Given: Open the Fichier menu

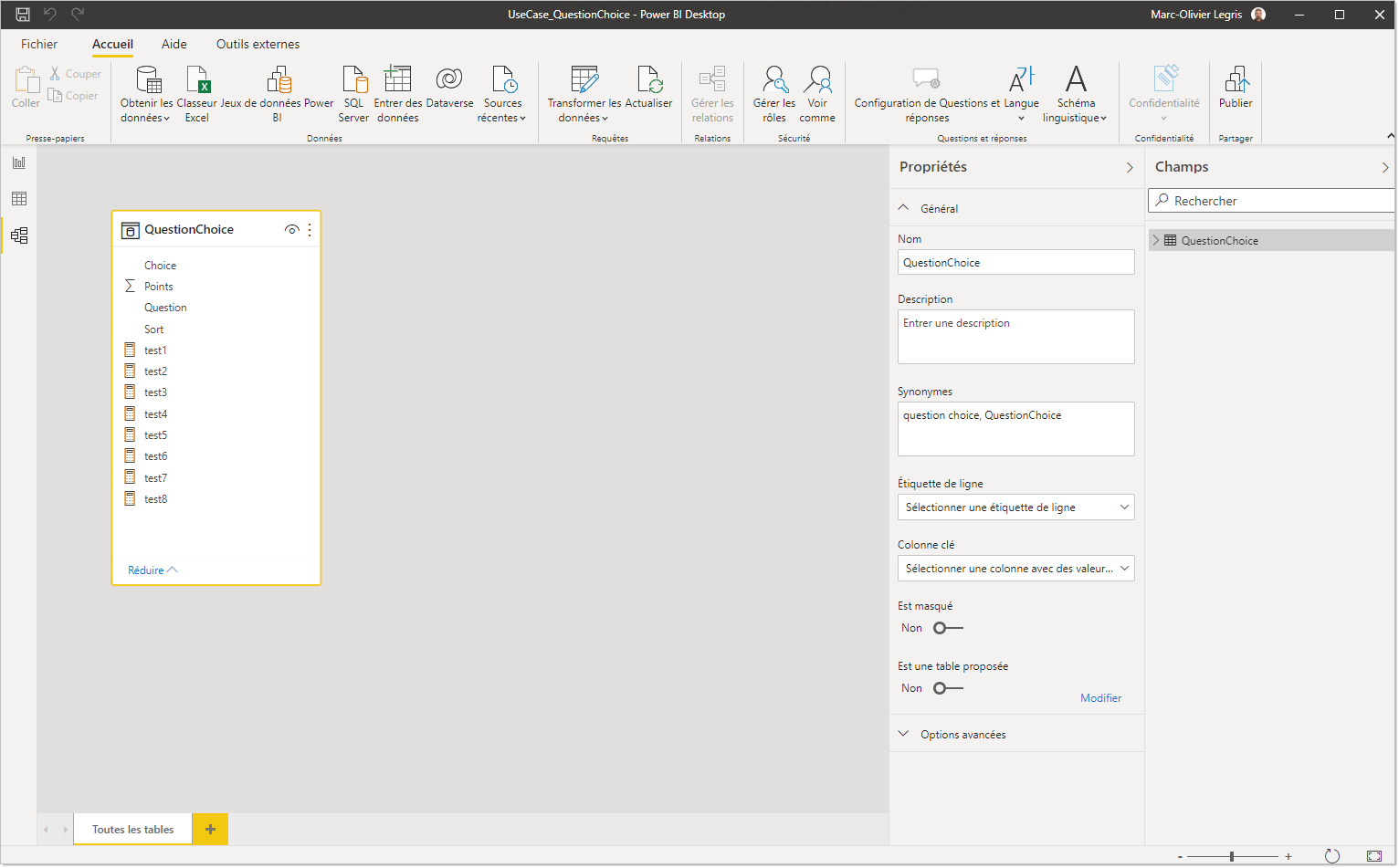Looking at the screenshot, I should [39, 44].
